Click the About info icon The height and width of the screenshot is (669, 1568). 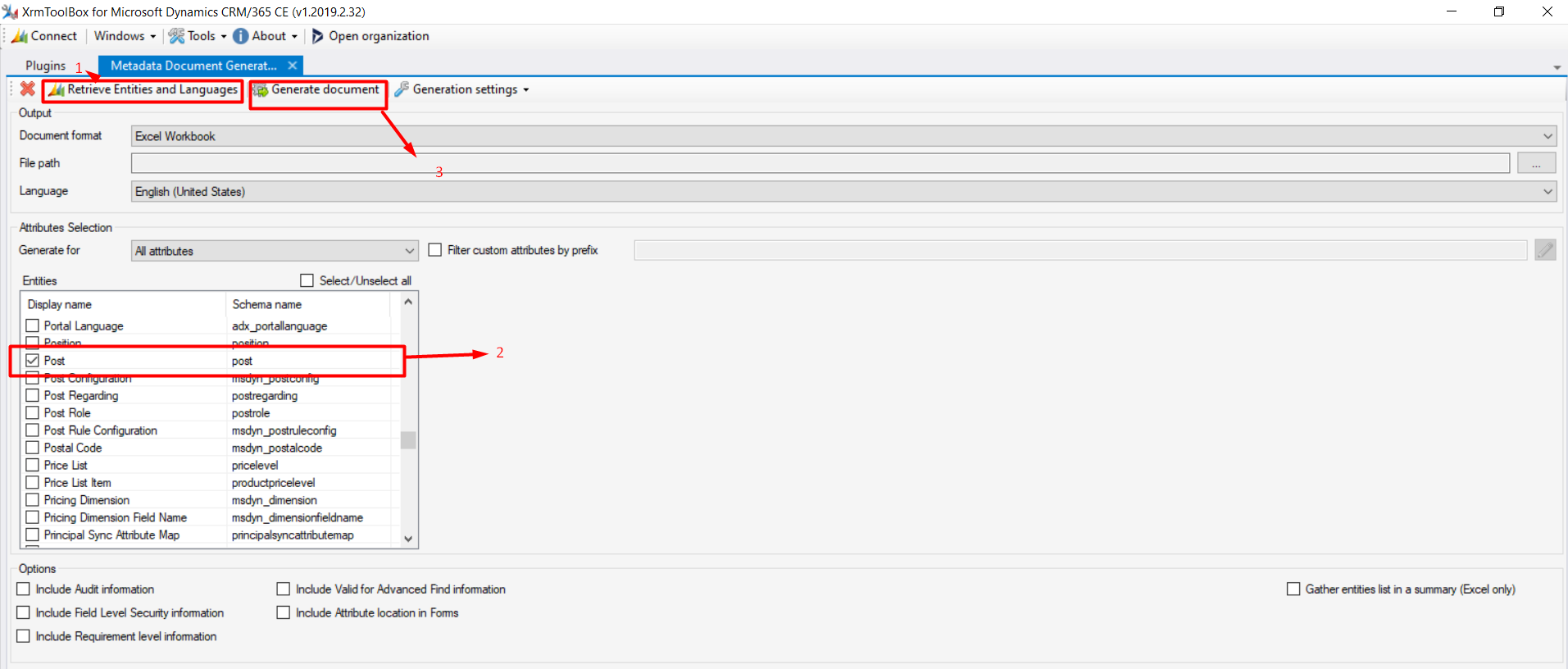(x=241, y=36)
